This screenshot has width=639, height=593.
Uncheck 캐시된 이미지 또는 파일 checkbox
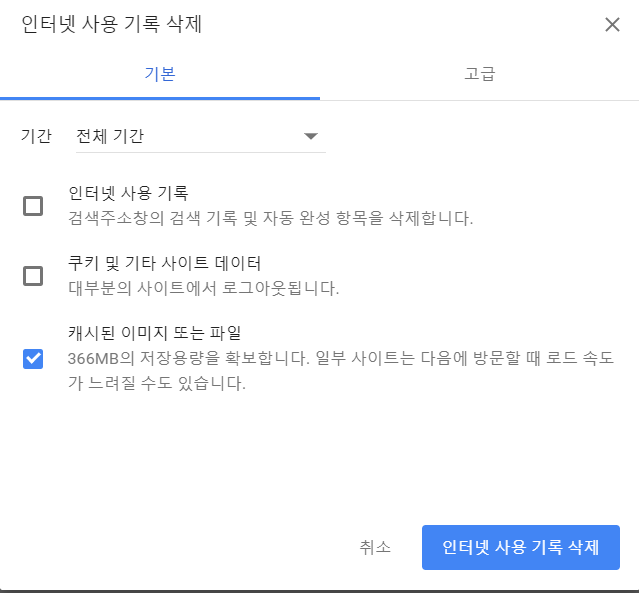[33, 359]
